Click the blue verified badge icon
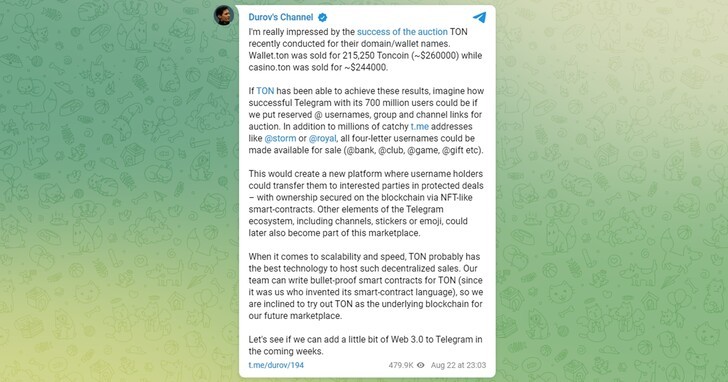The height and width of the screenshot is (382, 728). pos(322,18)
